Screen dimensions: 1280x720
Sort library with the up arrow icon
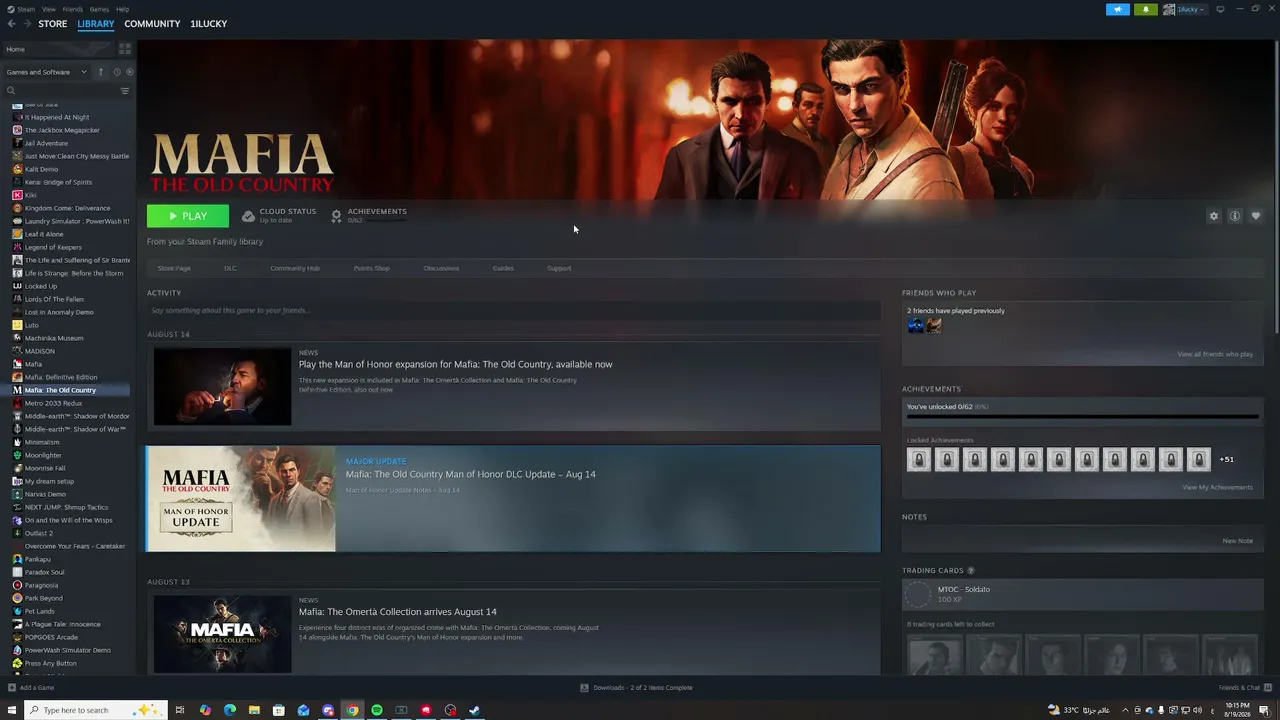click(x=100, y=72)
